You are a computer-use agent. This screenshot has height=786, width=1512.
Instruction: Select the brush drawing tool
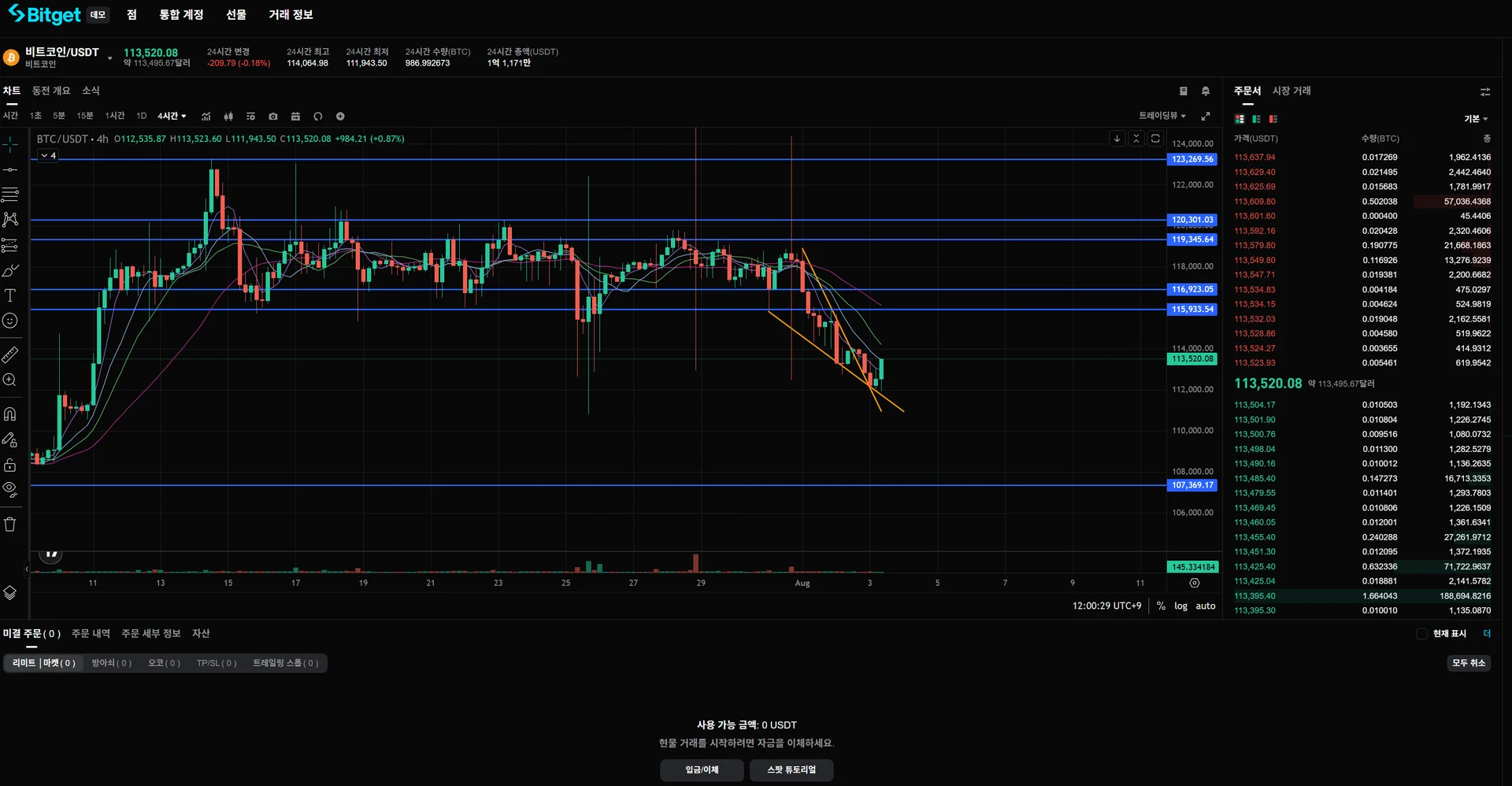pos(10,271)
